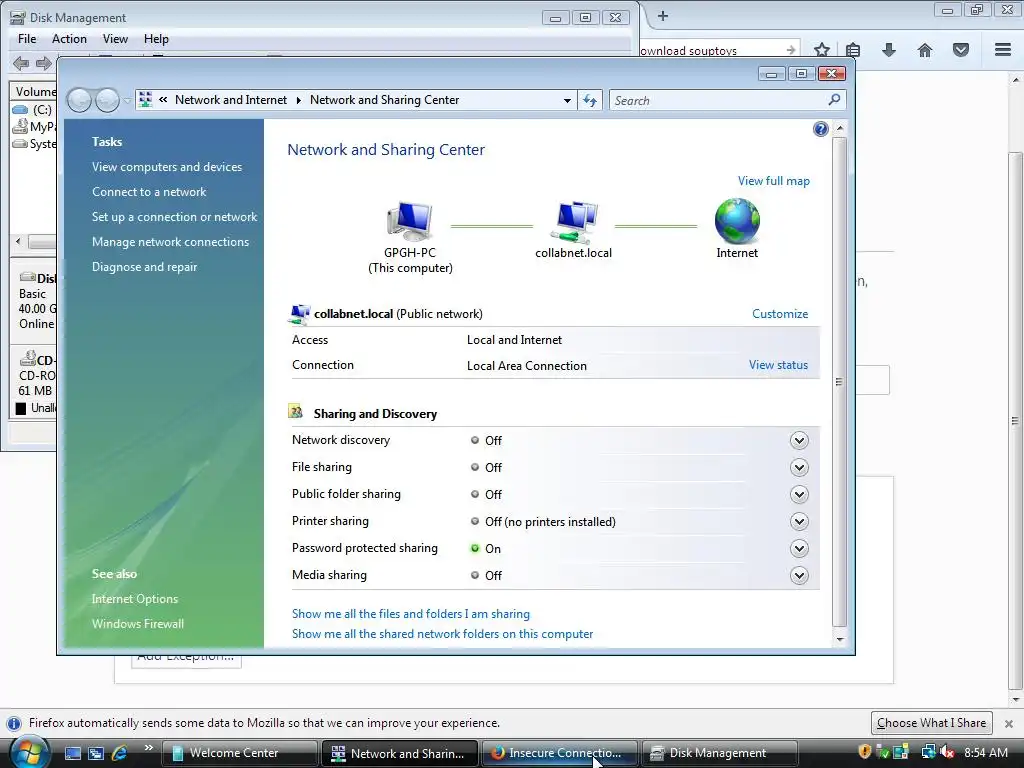Click the Back navigation arrow button

click(x=80, y=100)
